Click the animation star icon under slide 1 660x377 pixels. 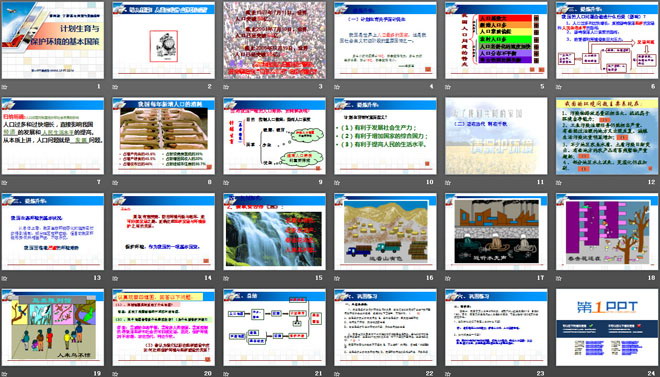click(4, 87)
